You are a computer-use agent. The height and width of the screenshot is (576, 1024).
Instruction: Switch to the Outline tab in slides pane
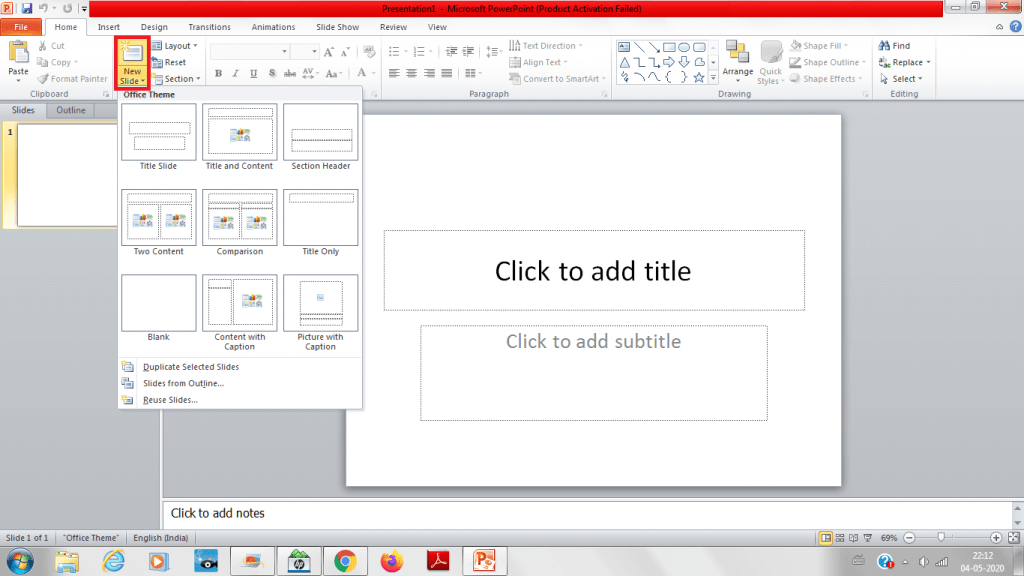(70, 110)
